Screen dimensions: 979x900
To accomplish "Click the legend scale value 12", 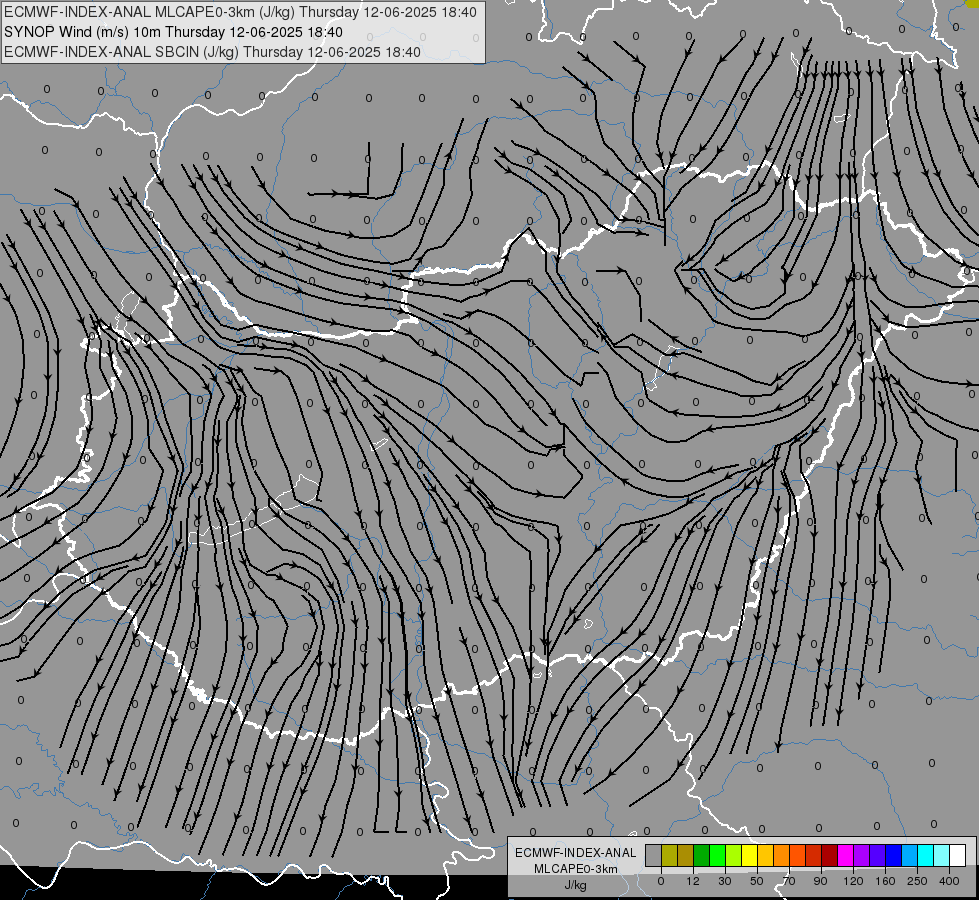I will pyautogui.click(x=692, y=881).
